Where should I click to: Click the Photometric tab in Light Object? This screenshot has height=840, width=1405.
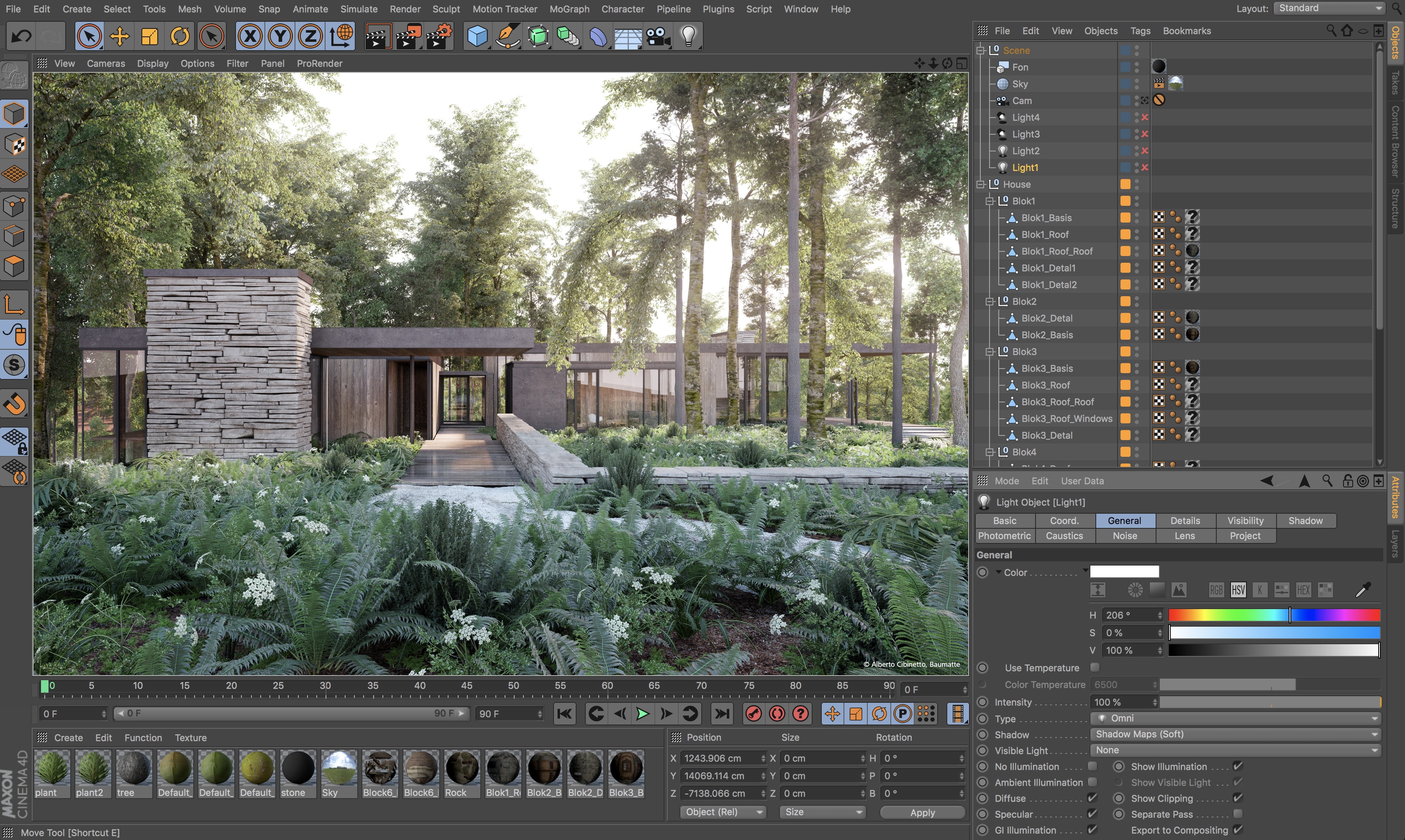click(1006, 535)
